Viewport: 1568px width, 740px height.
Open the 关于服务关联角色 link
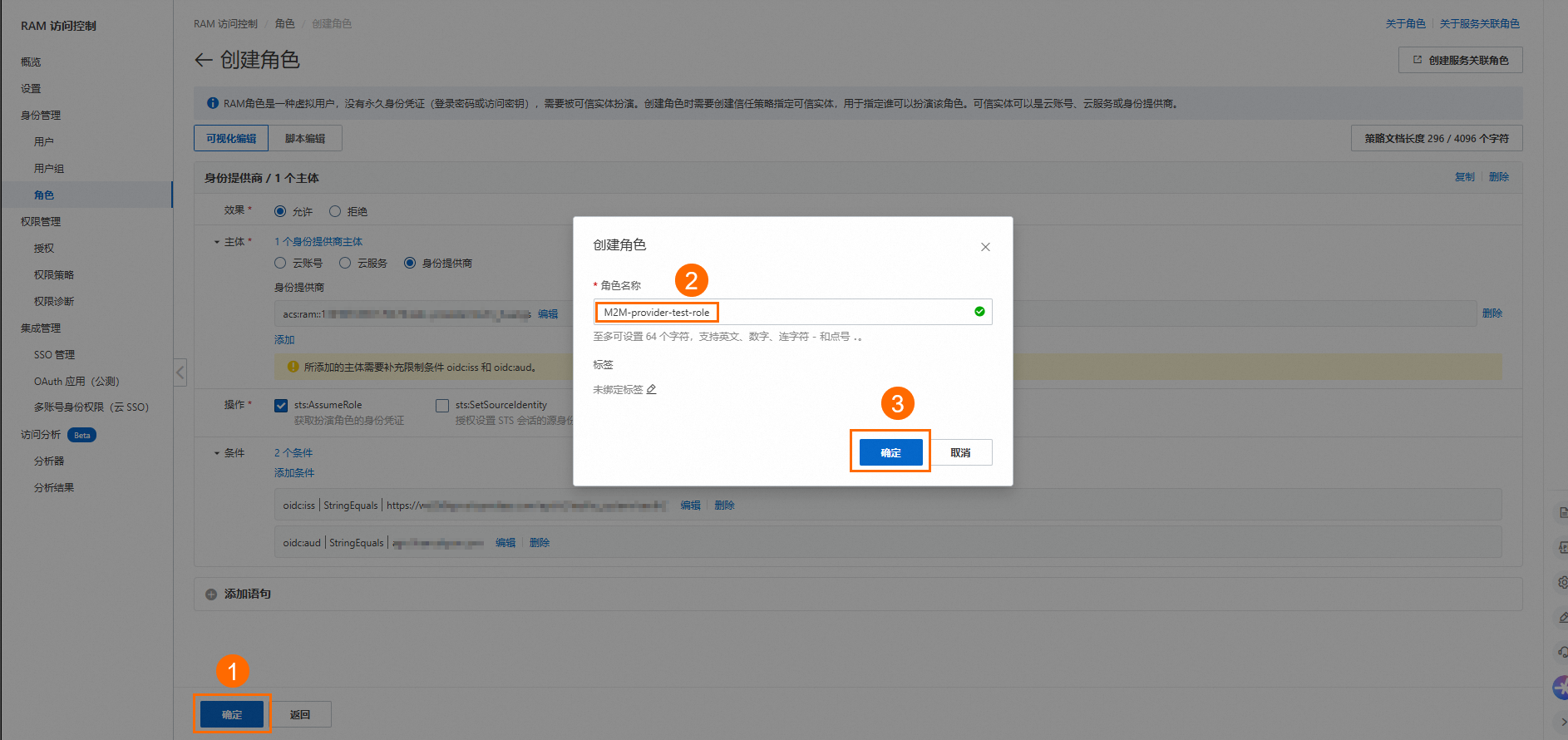tap(1480, 24)
